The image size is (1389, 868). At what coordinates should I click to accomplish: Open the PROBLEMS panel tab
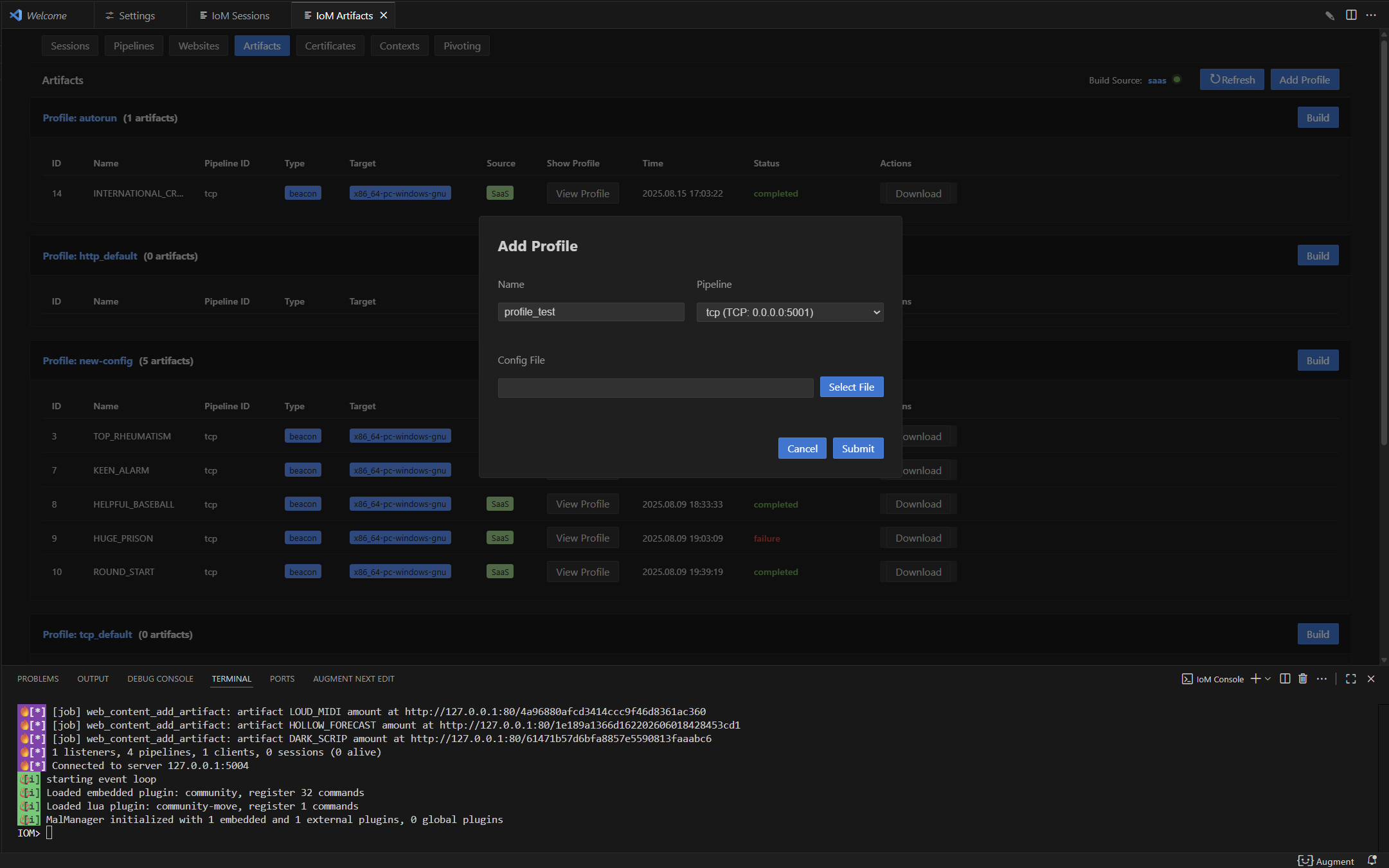click(38, 678)
